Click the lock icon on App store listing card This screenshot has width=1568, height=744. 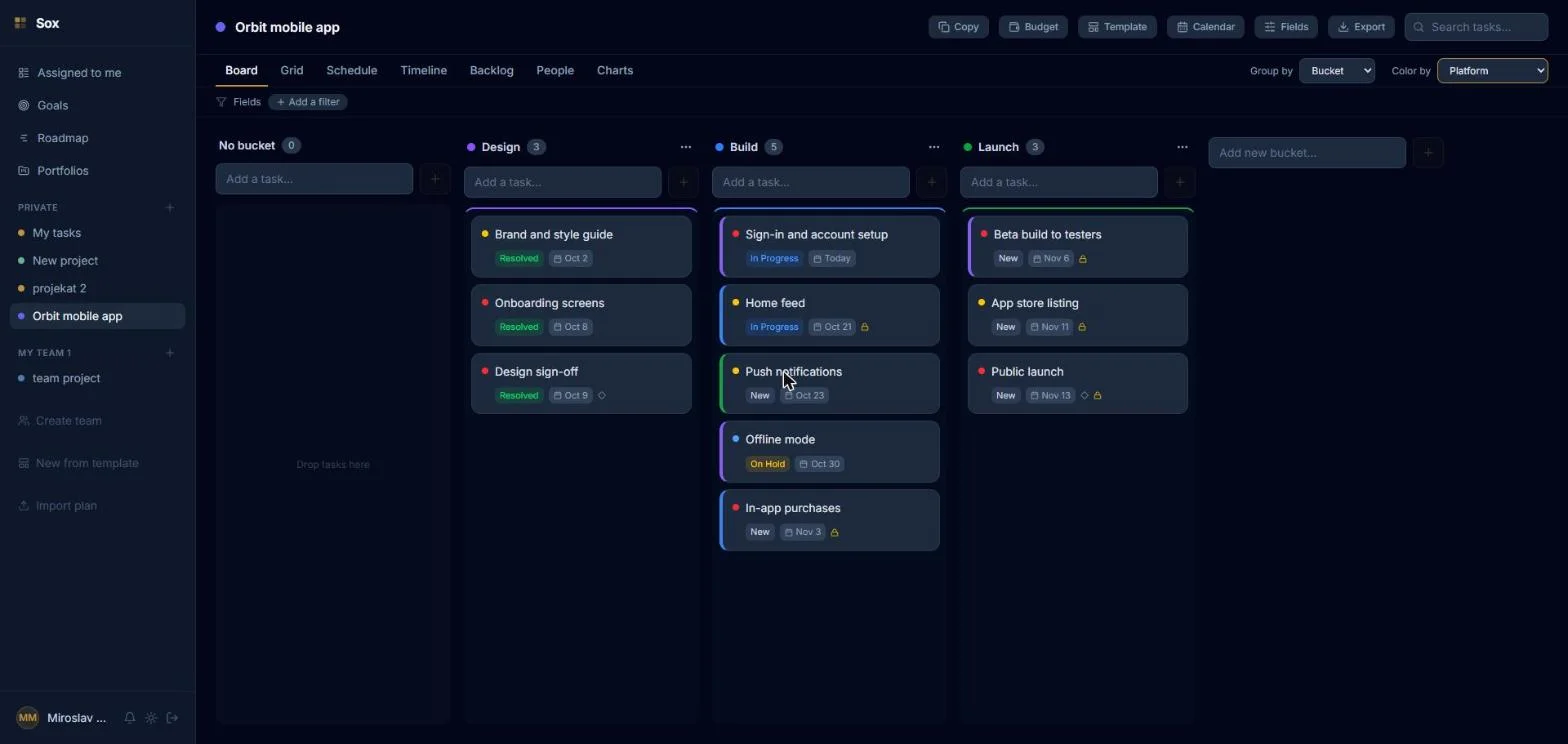click(x=1082, y=327)
